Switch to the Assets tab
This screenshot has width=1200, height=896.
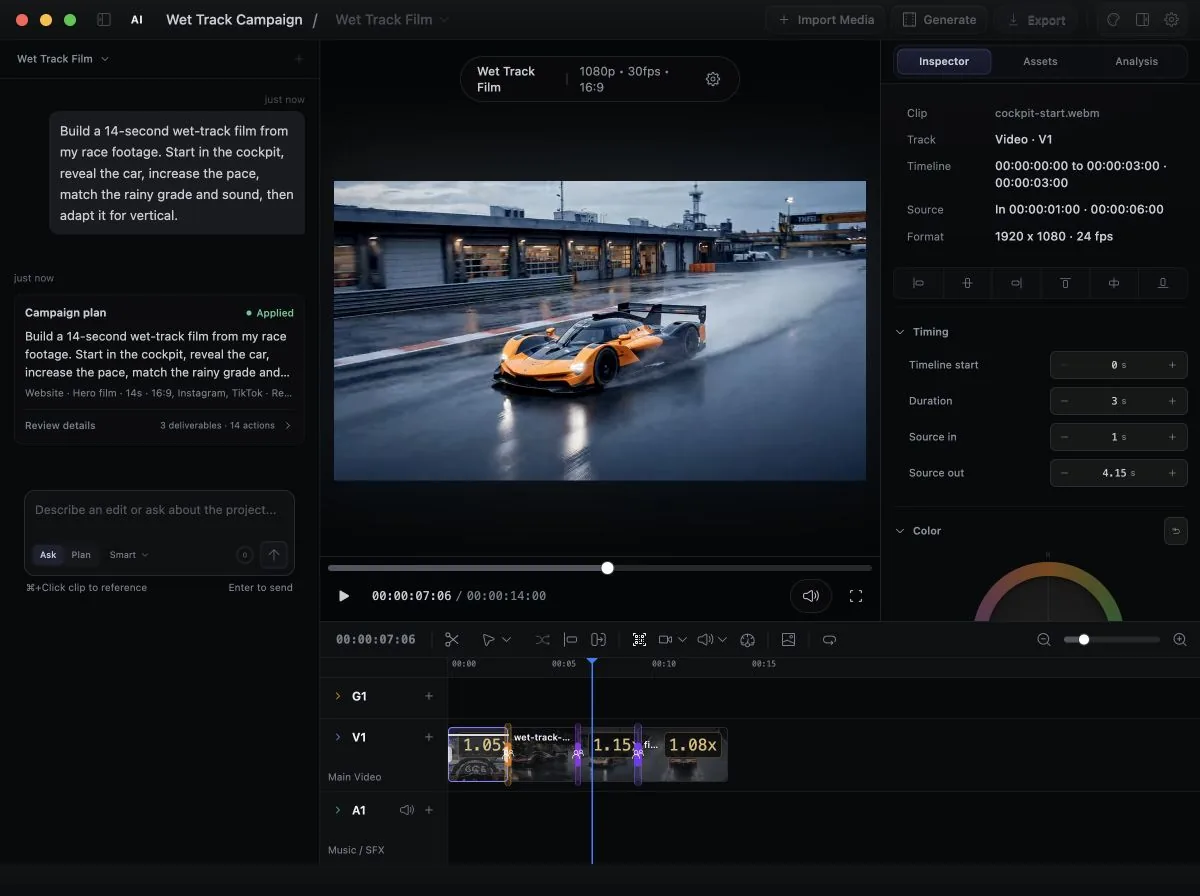click(1040, 61)
